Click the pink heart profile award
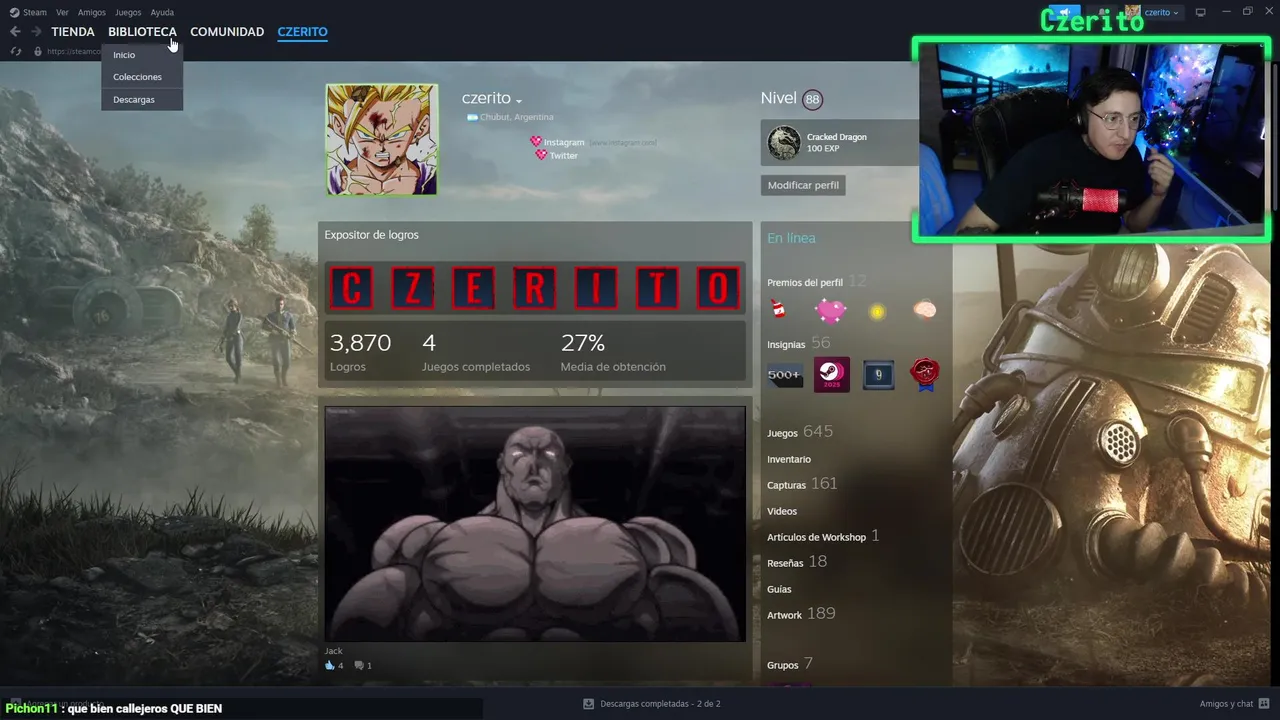 (x=830, y=311)
